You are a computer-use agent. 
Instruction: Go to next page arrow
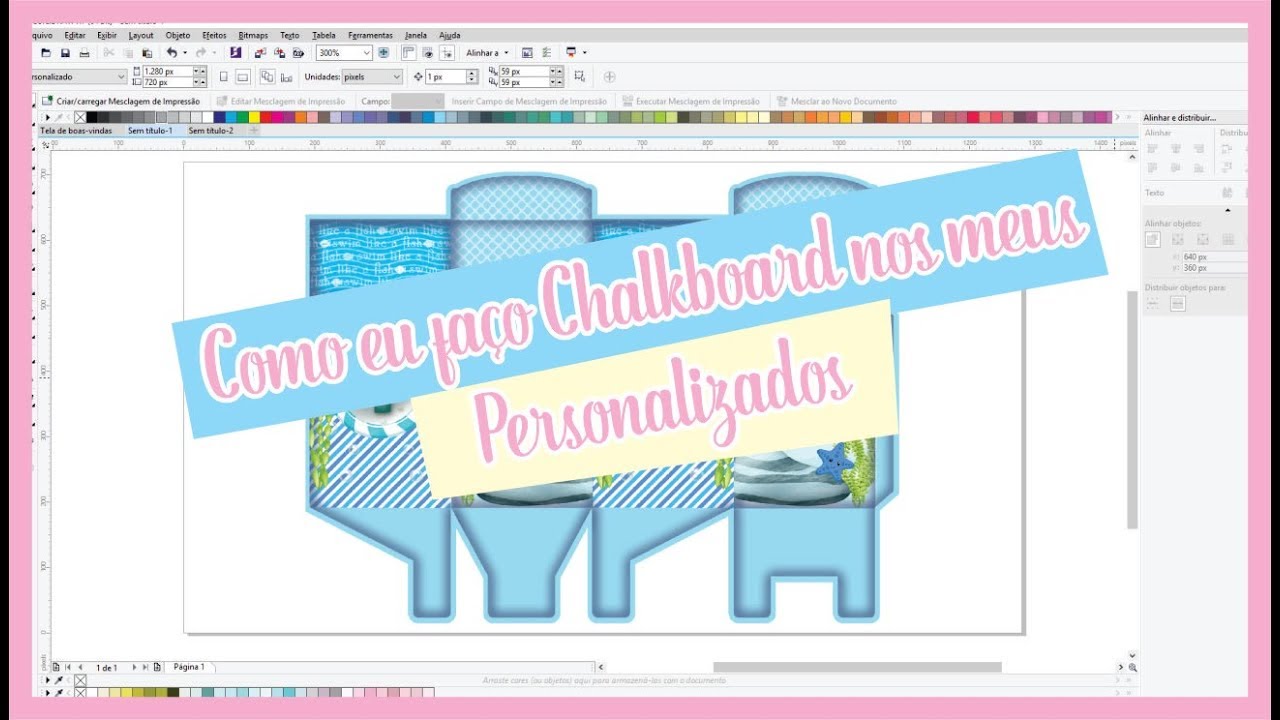point(134,667)
